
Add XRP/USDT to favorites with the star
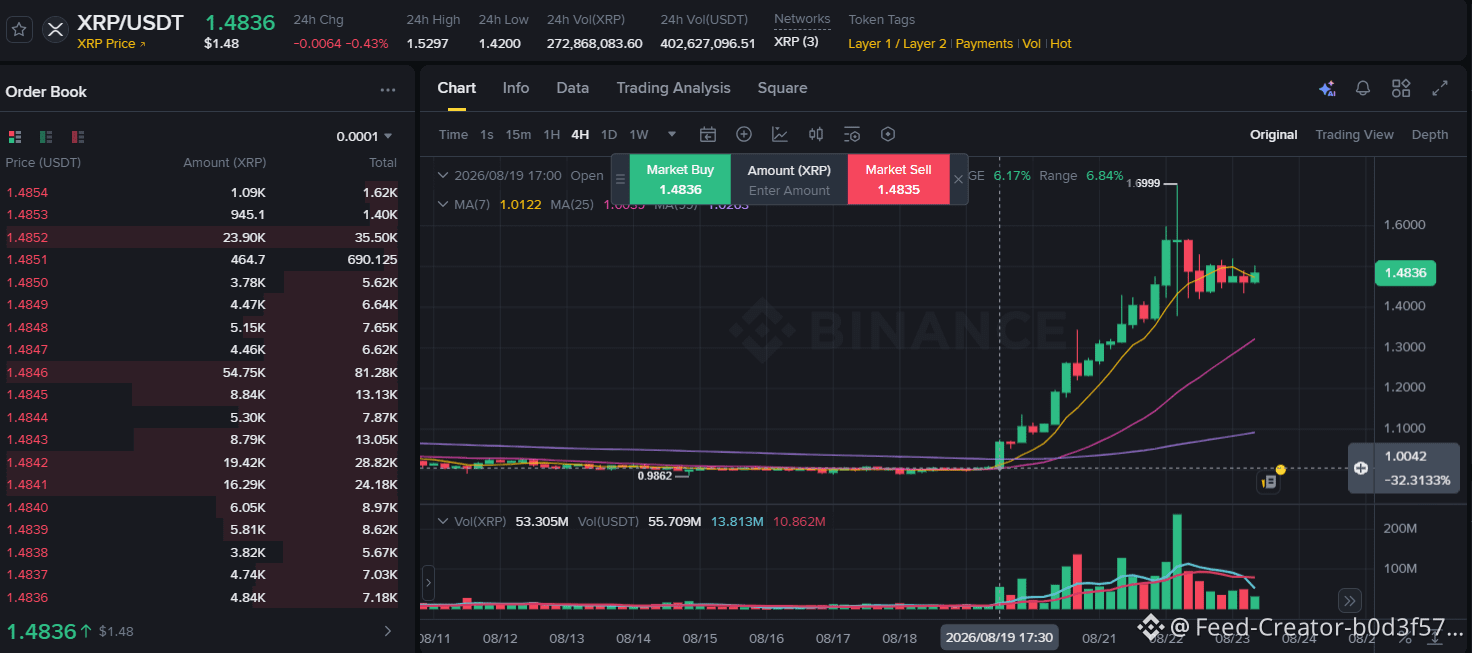pyautogui.click(x=19, y=29)
